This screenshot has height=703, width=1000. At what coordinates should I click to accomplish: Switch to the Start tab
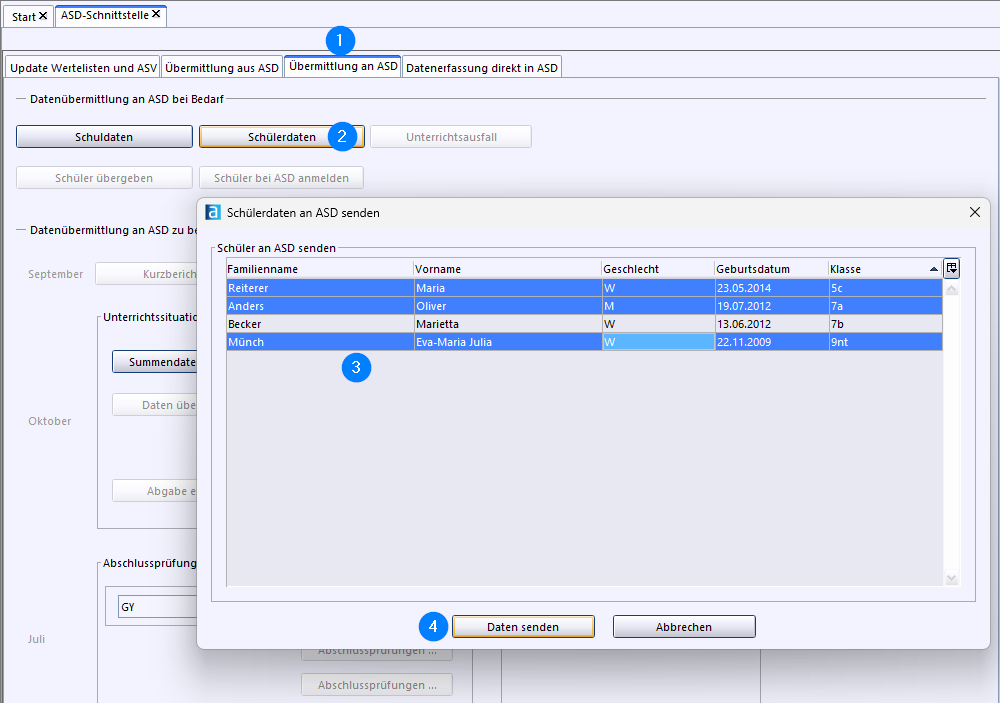pyautogui.click(x=24, y=17)
